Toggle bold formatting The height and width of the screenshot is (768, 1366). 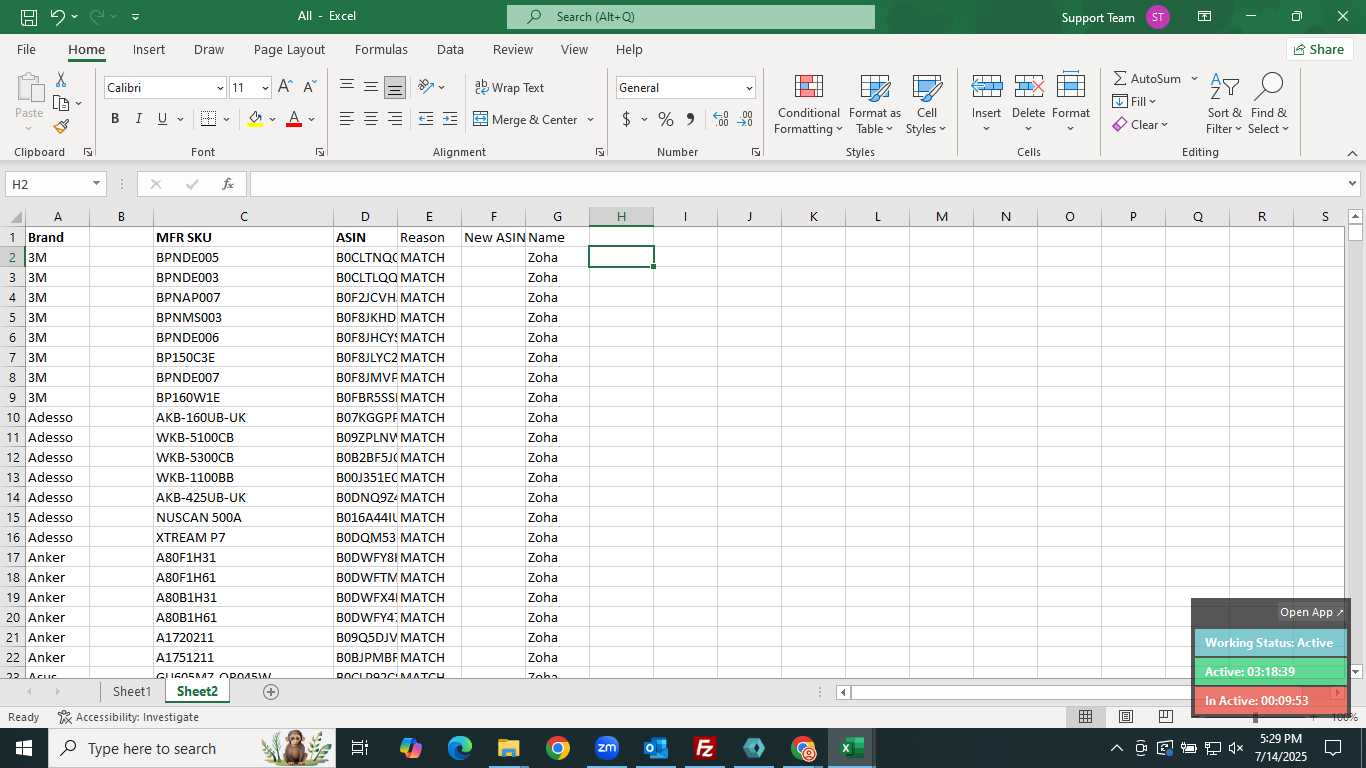click(x=115, y=119)
